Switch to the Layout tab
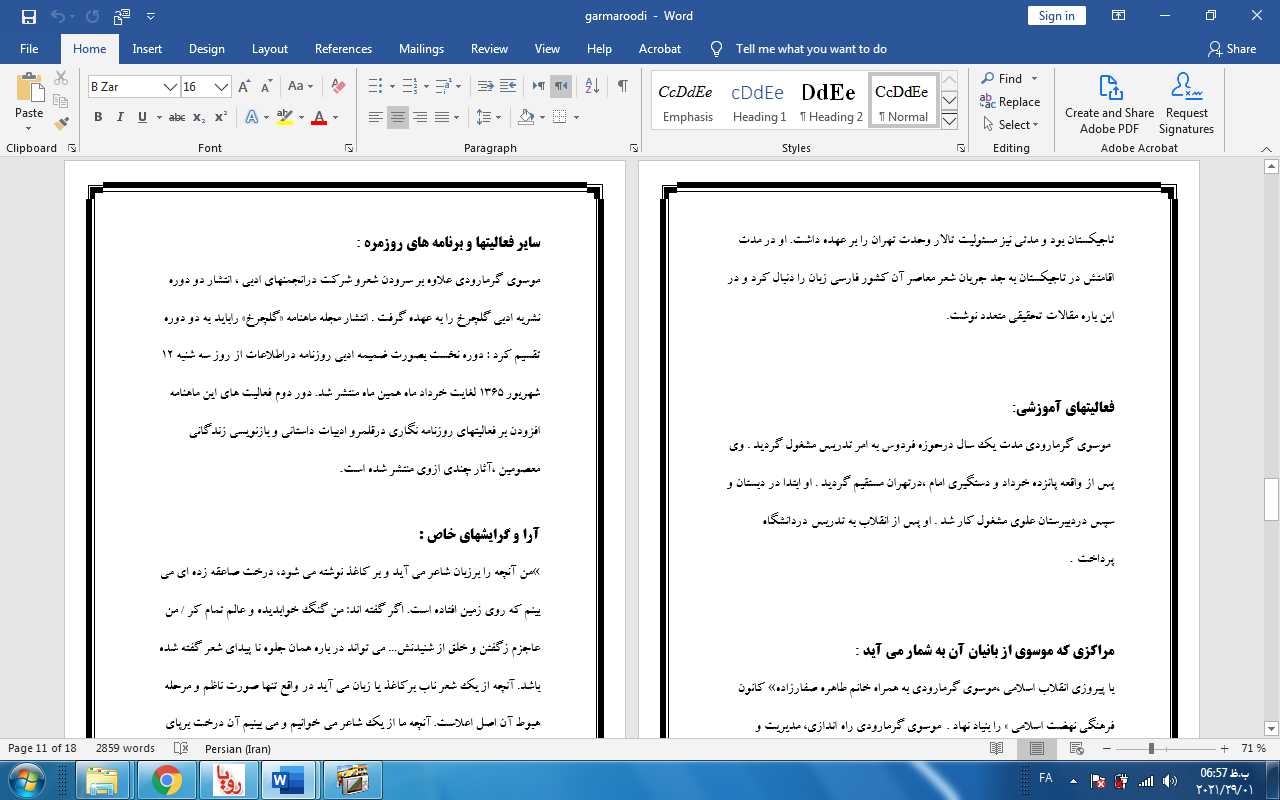This screenshot has height=800, width=1280. 269,49
